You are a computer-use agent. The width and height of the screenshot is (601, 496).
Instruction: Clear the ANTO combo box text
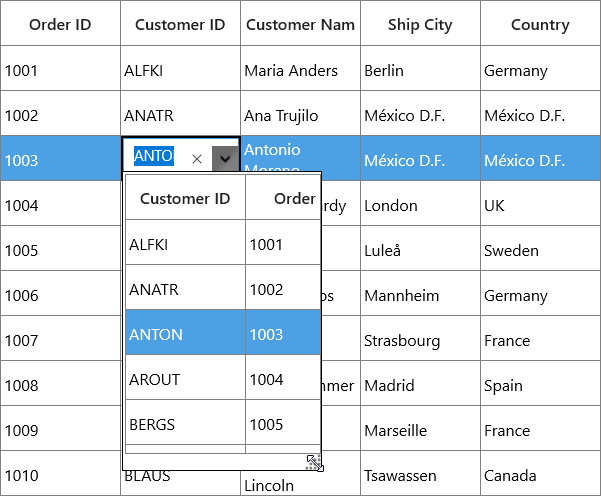[197, 159]
